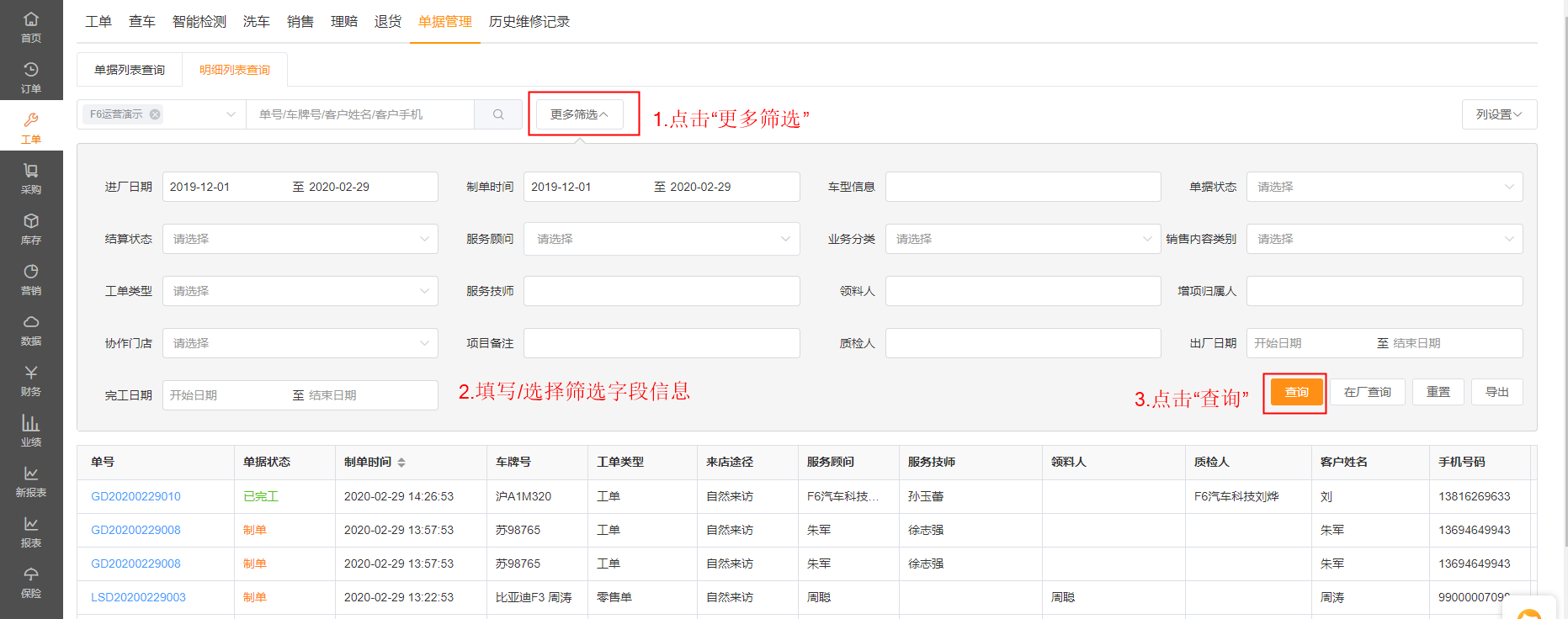Open the 服务顾问 dropdown
This screenshot has height=619, width=1568.
pos(662,239)
